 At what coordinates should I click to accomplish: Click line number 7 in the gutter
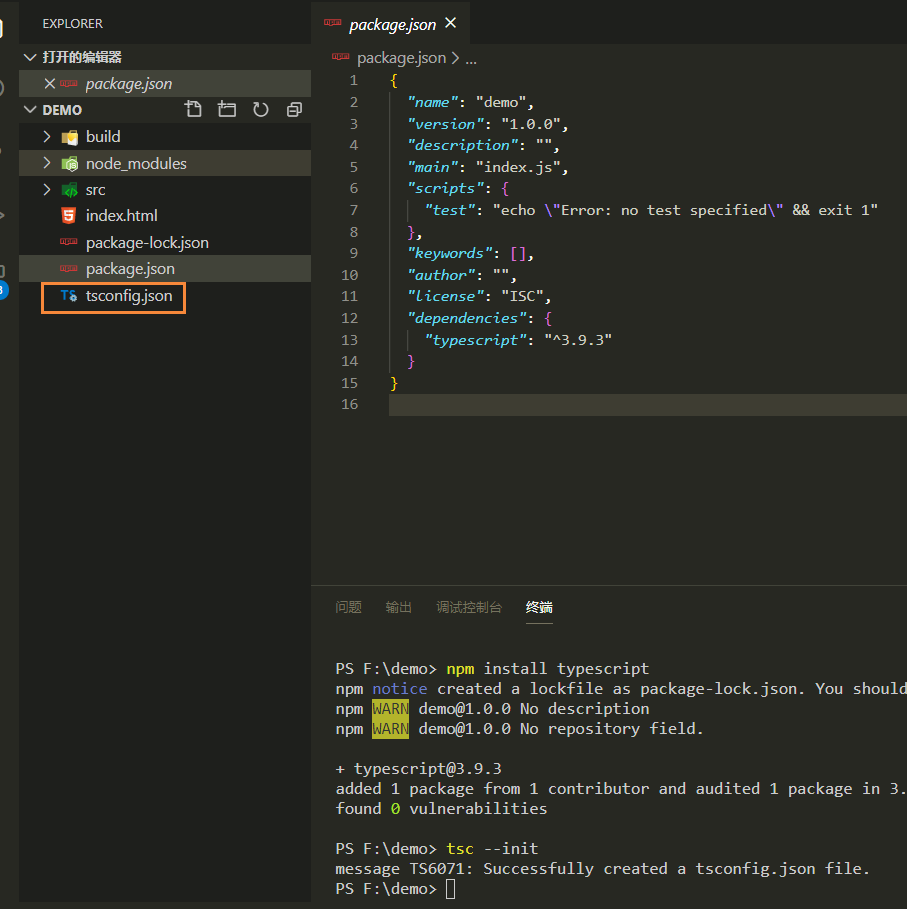354,210
